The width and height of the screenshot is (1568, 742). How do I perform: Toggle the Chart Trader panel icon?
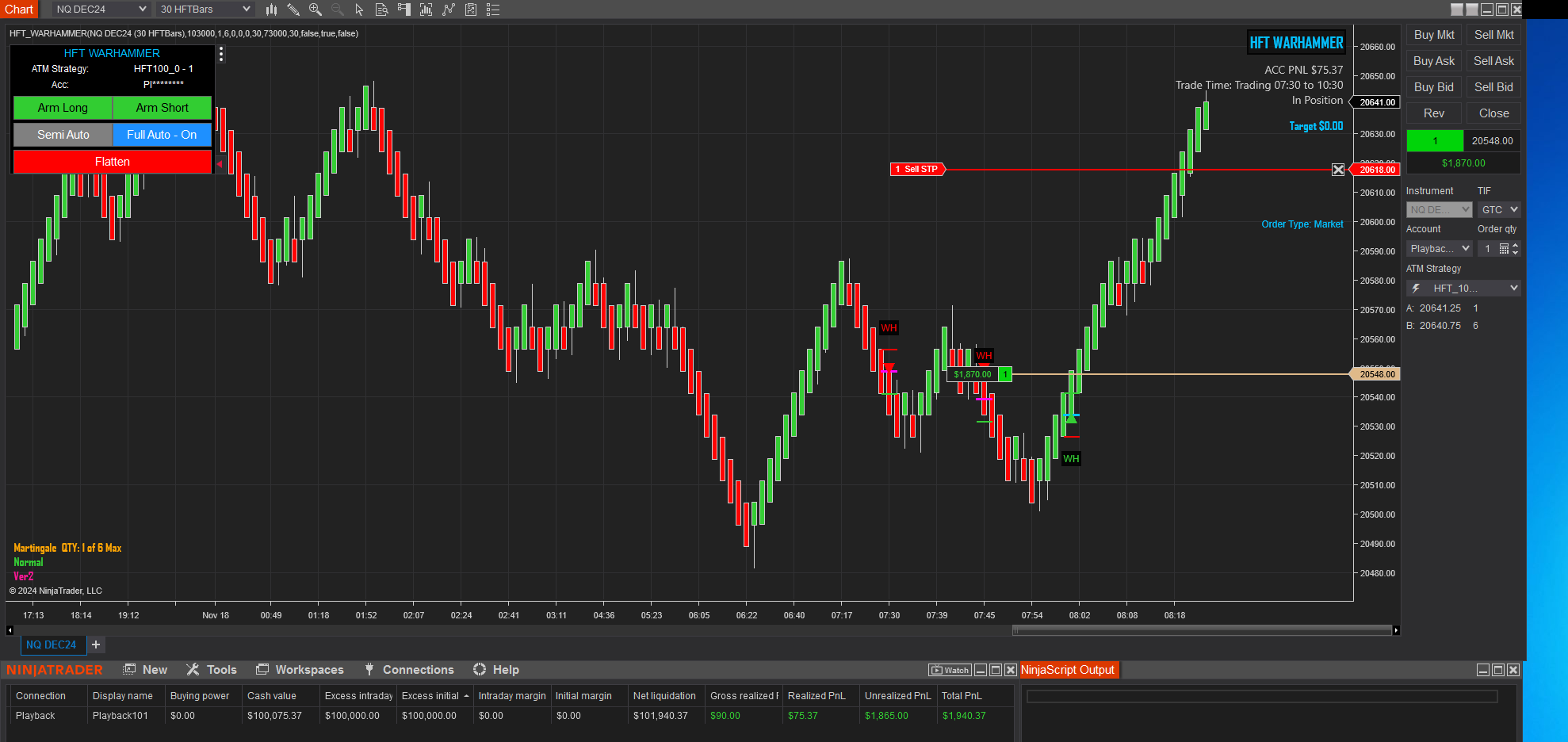[x=404, y=10]
